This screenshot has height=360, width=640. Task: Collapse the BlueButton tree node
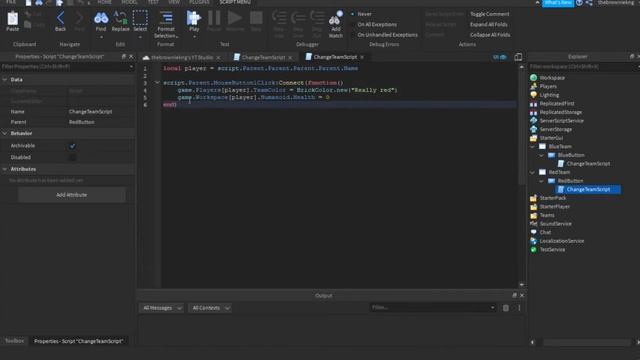click(541, 155)
